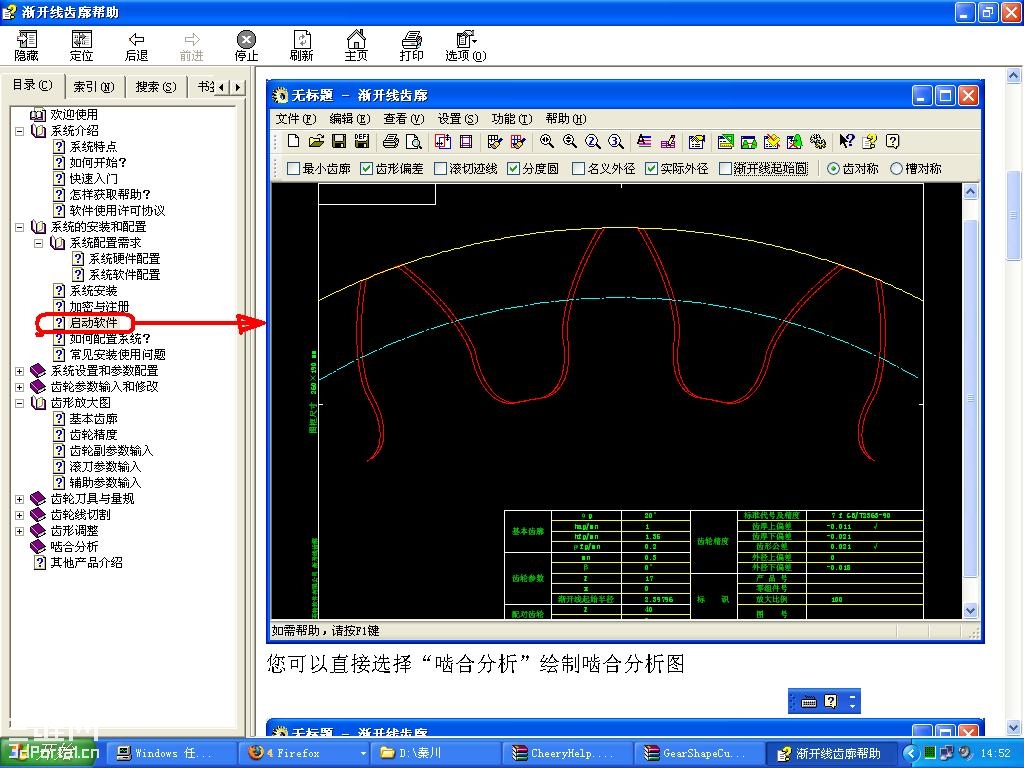This screenshot has width=1024, height=768.
Task: Click the gears icon in 渐开线齿廓 toolbar
Action: [x=818, y=141]
